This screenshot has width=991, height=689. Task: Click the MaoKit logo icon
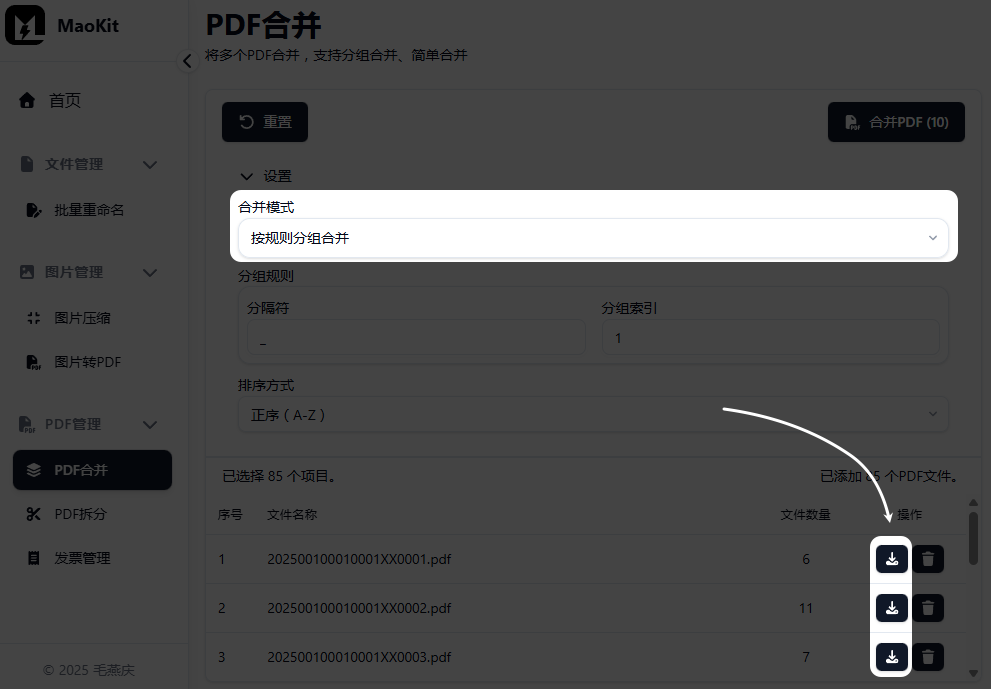click(x=25, y=26)
